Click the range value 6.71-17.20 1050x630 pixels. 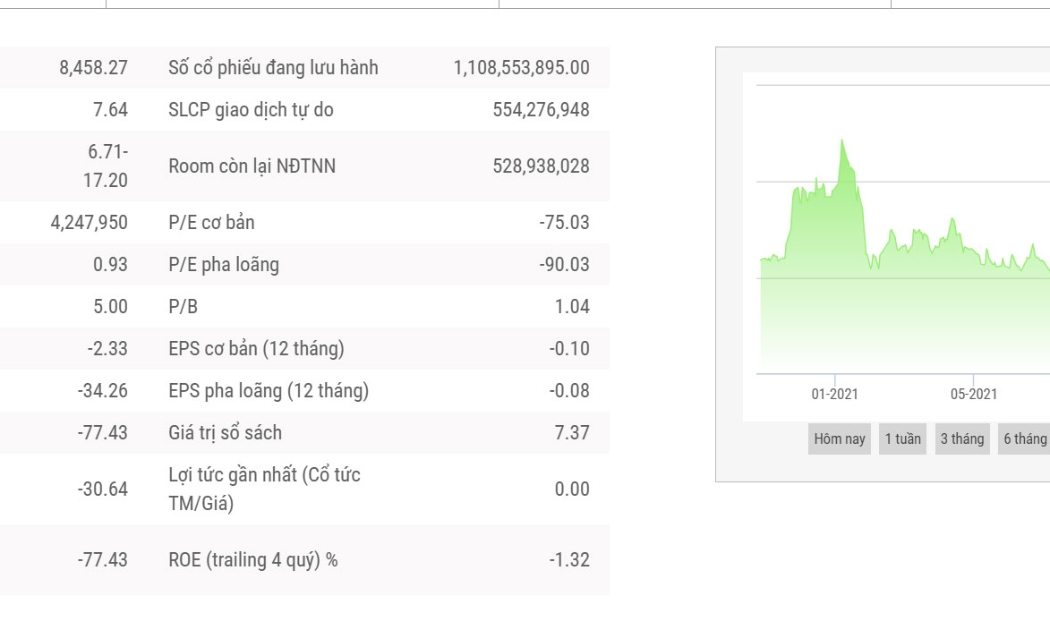click(x=105, y=166)
